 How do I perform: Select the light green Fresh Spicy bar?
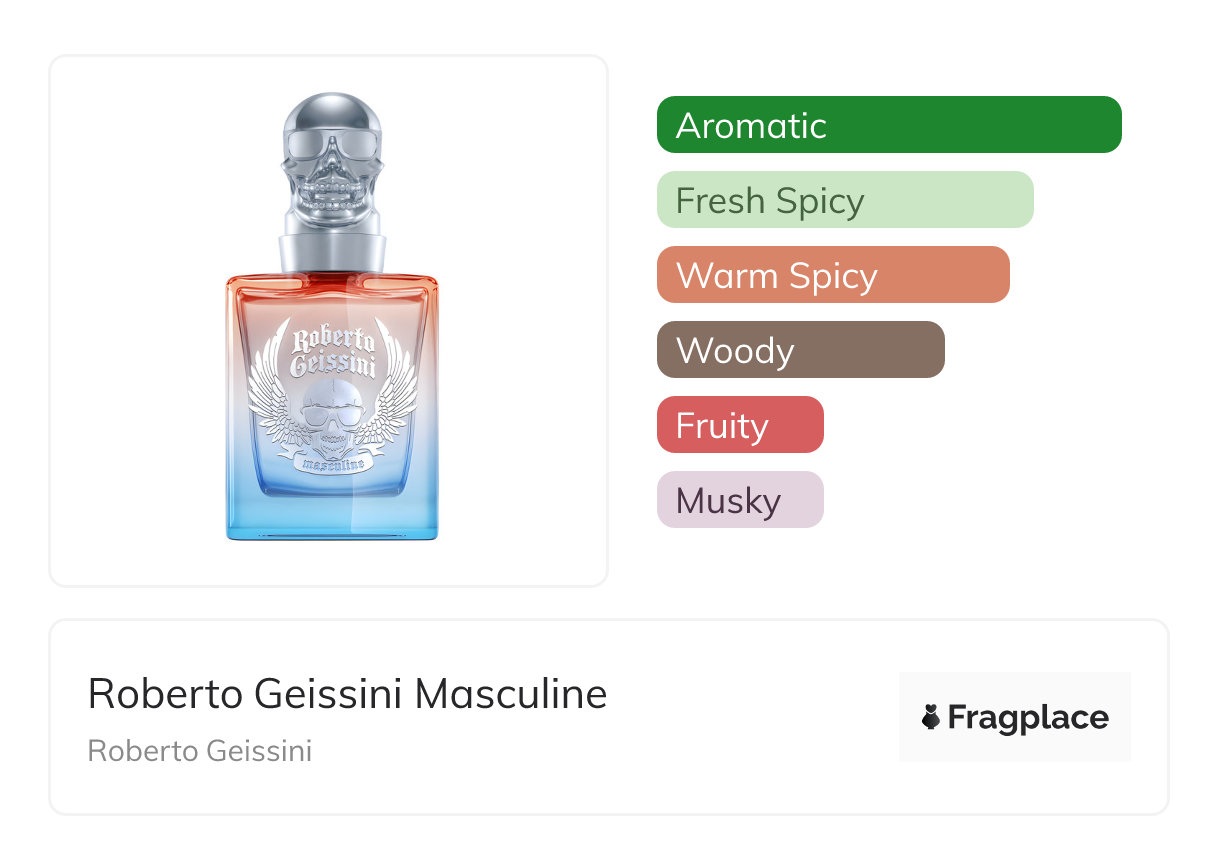coord(844,200)
